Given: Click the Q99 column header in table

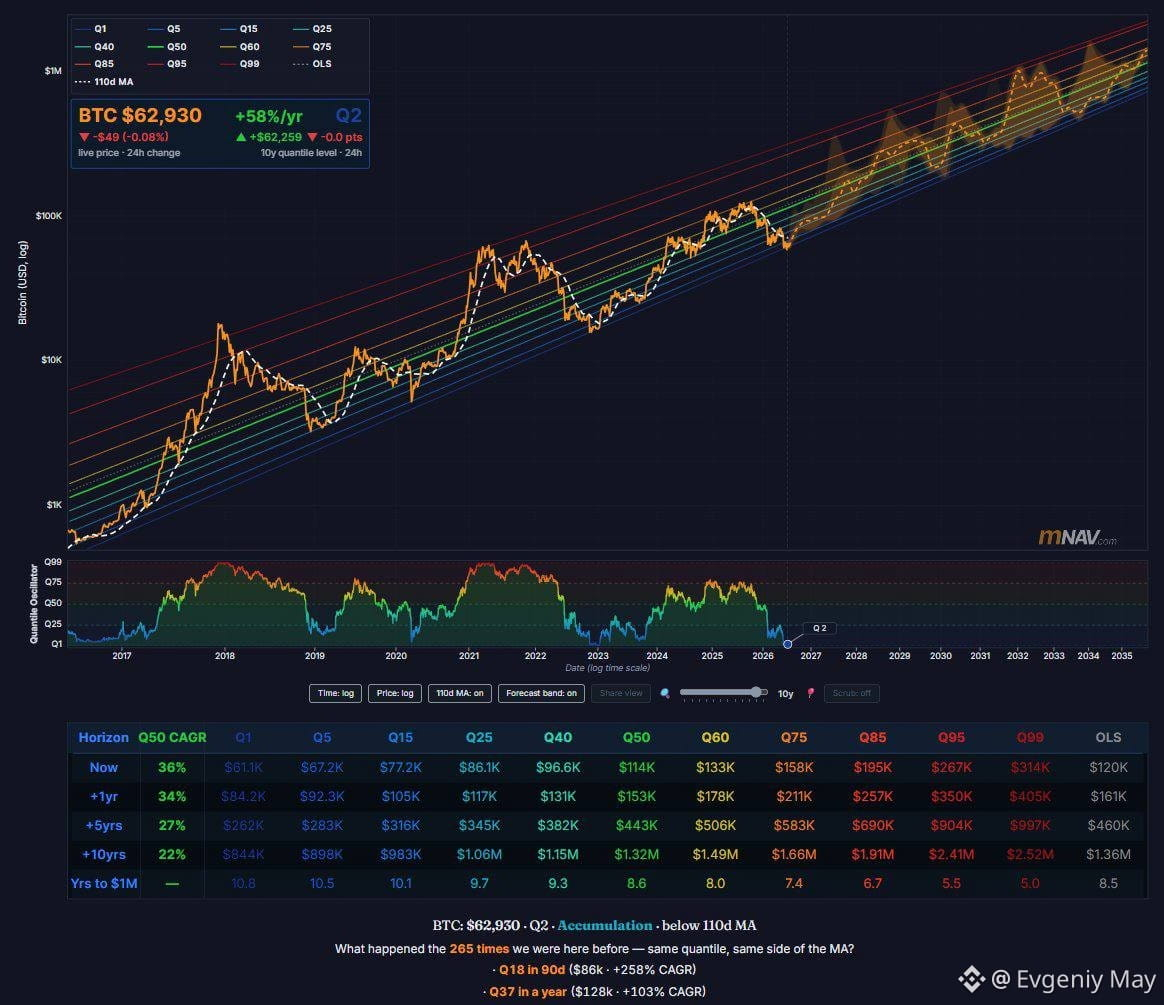Looking at the screenshot, I should click(x=1030, y=737).
